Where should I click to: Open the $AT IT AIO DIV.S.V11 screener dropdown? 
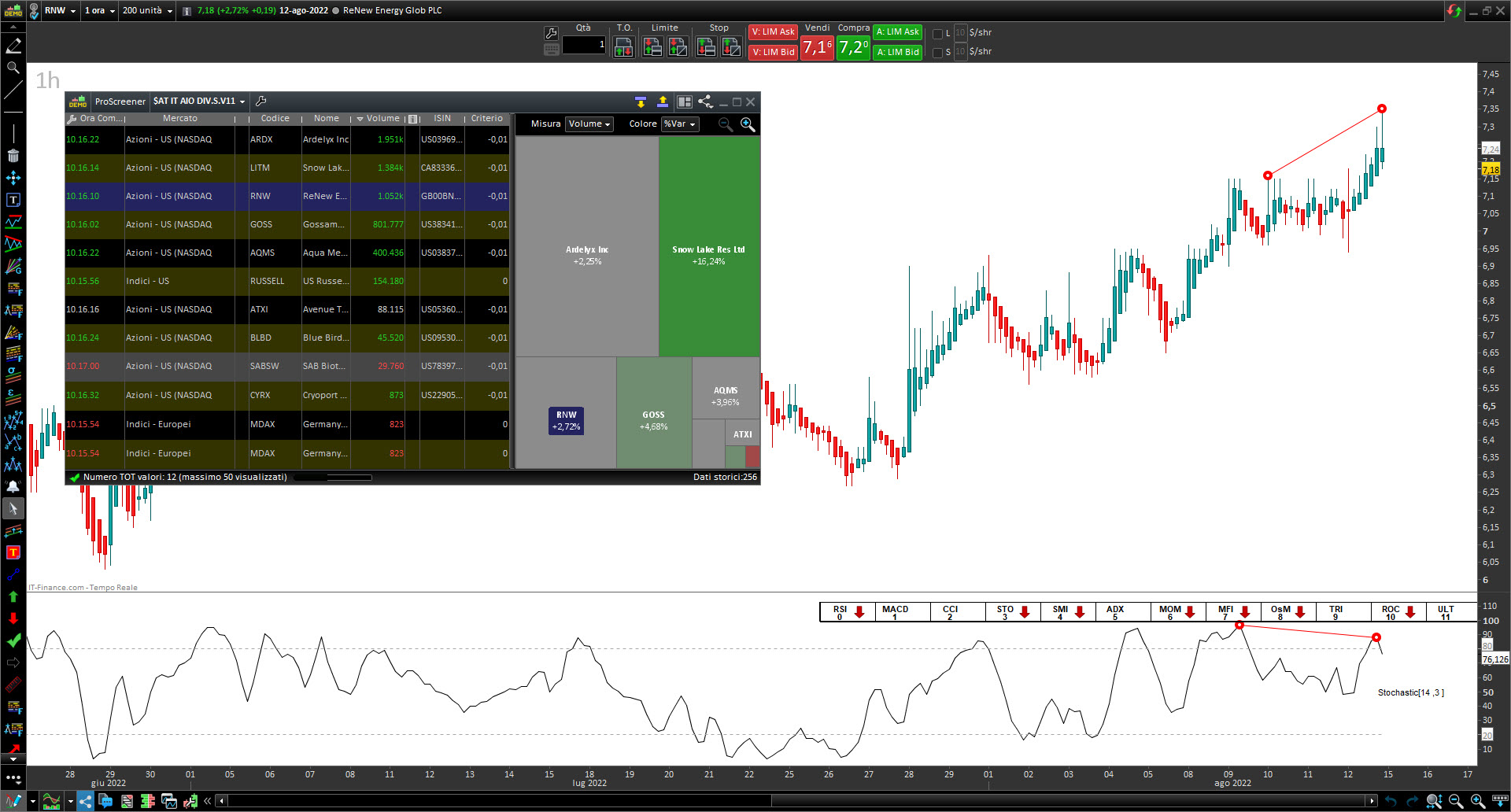pyautogui.click(x=199, y=101)
